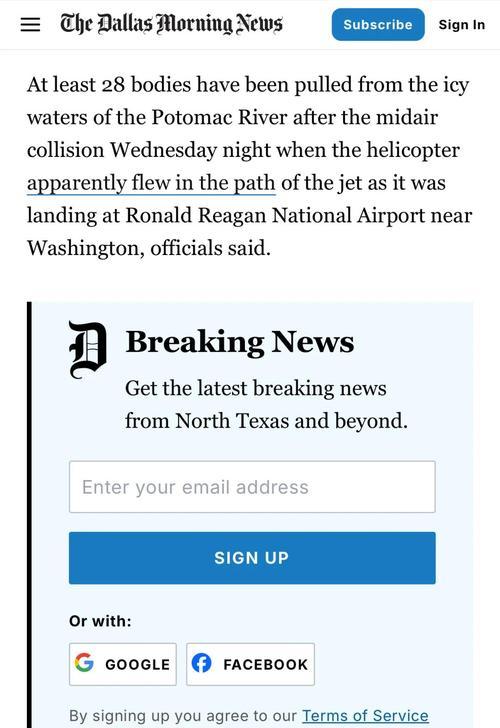Click the gothic D newsletter logo
This screenshot has height=728, width=500.
(88, 350)
